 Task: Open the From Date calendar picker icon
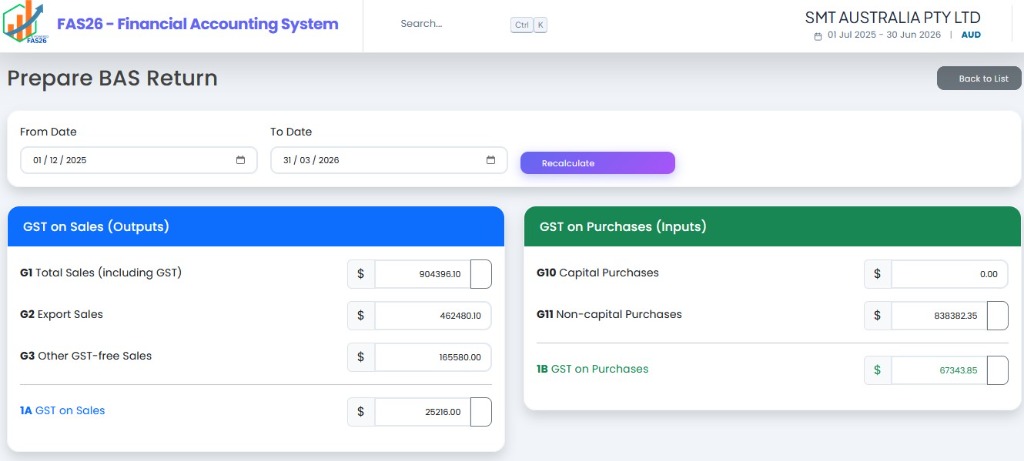coord(241,160)
